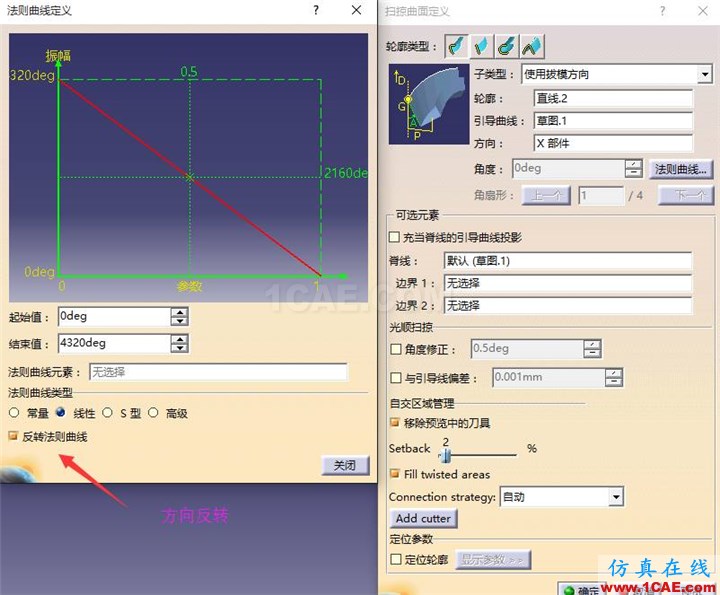Click the 0.5 parameter label on graph

pyautogui.click(x=189, y=72)
